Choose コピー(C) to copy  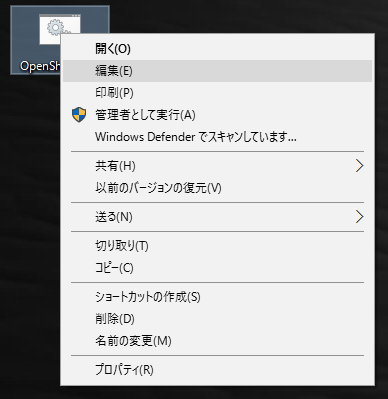[x=217, y=268]
